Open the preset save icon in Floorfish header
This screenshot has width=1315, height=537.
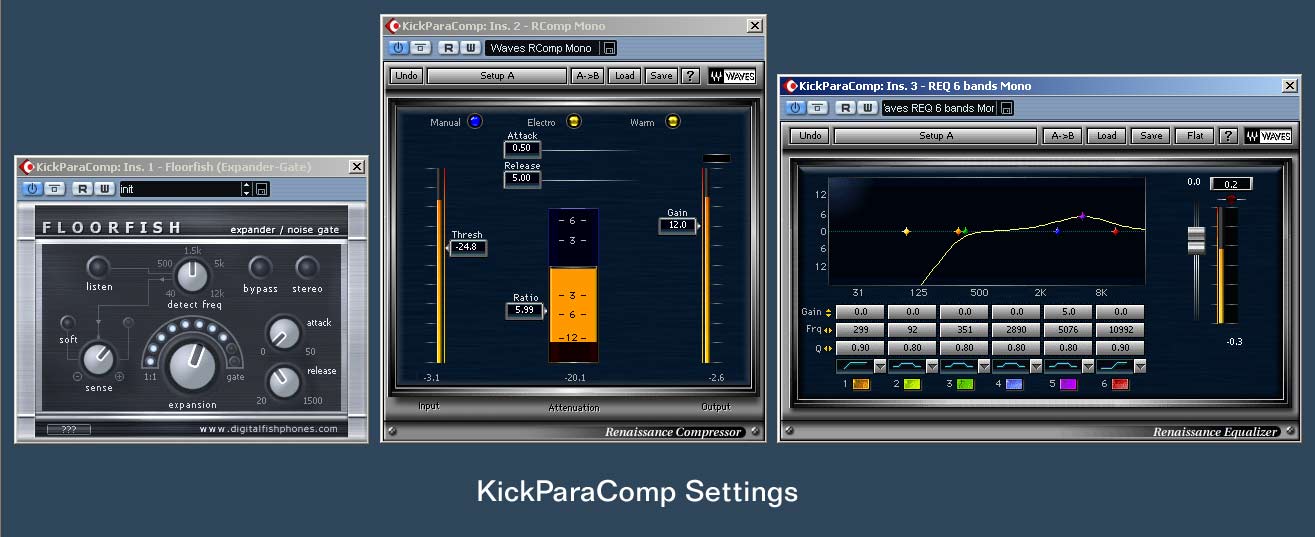pyautogui.click(x=261, y=188)
